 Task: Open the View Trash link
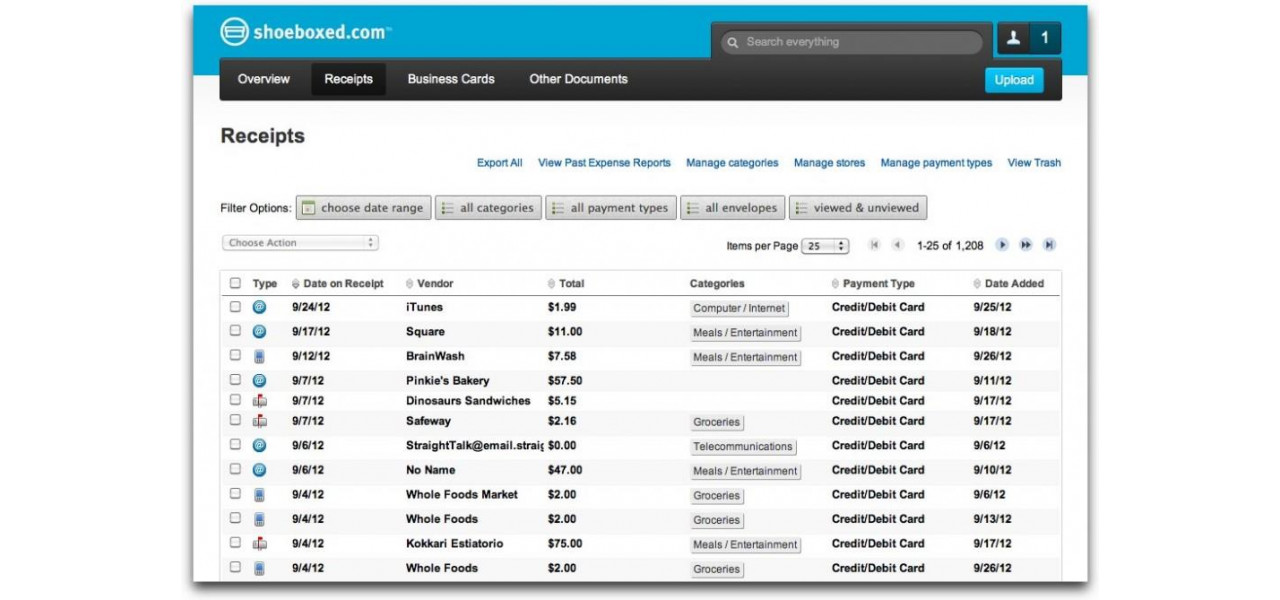[1034, 163]
